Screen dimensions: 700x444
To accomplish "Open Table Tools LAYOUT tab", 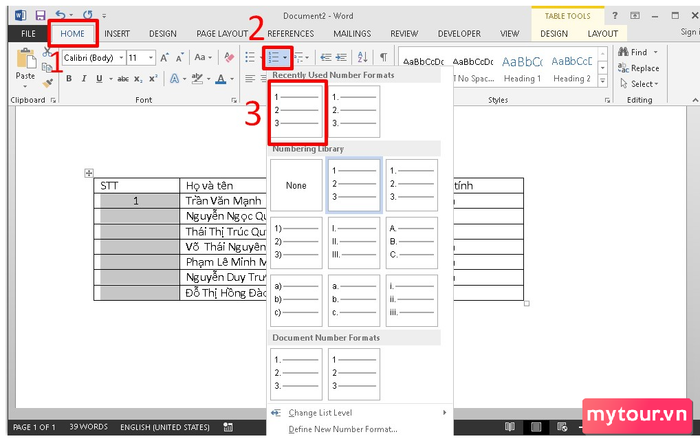I will tap(603, 34).
